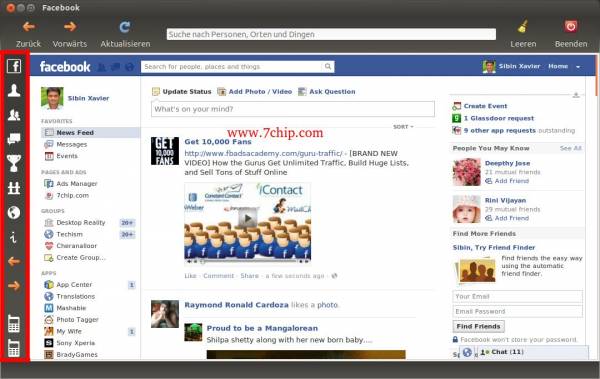Open Raymond Ronald Cardoza profile link
600x379 pixels.
pyautogui.click(x=236, y=305)
